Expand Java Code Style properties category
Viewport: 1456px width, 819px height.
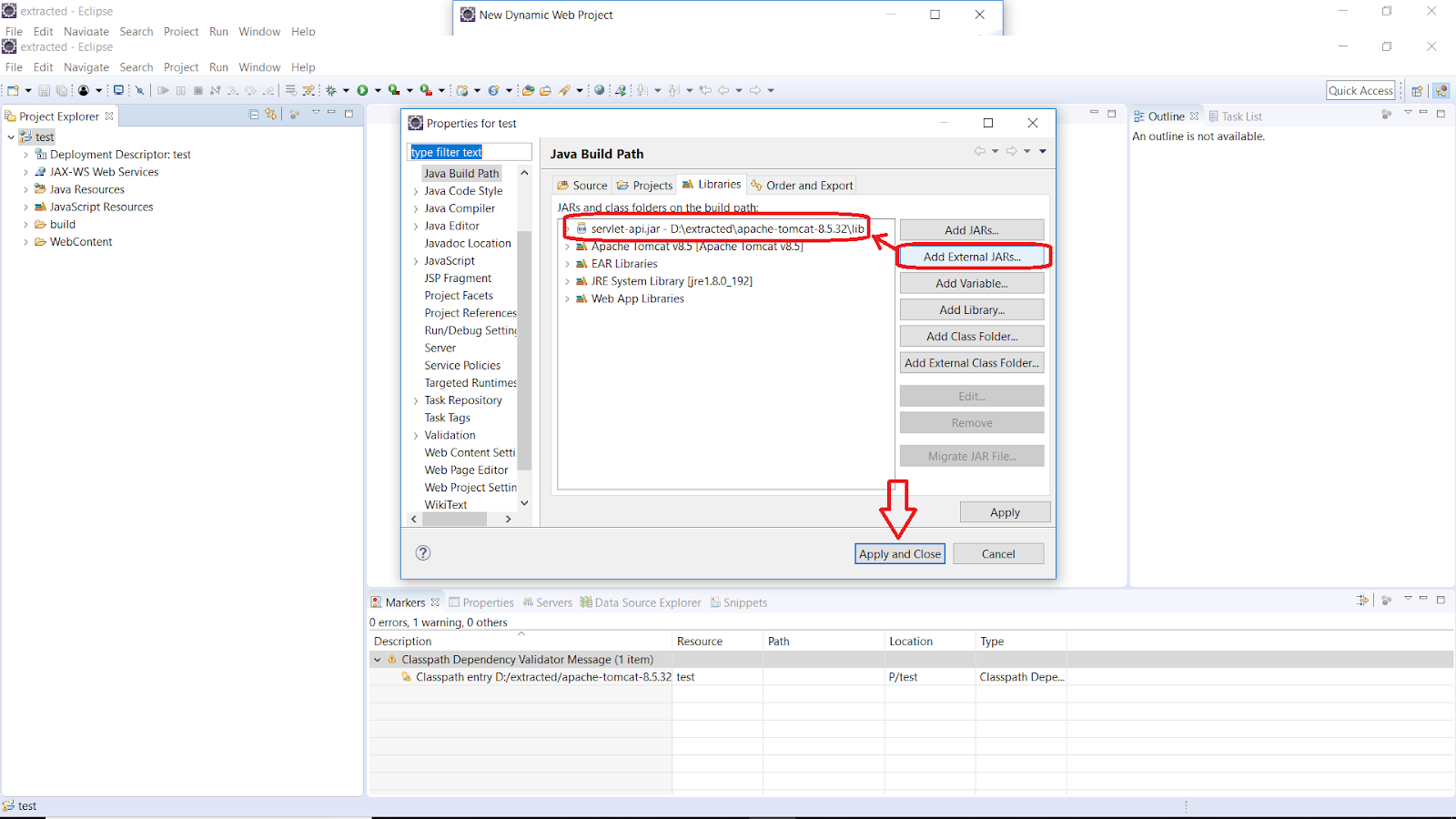point(416,191)
